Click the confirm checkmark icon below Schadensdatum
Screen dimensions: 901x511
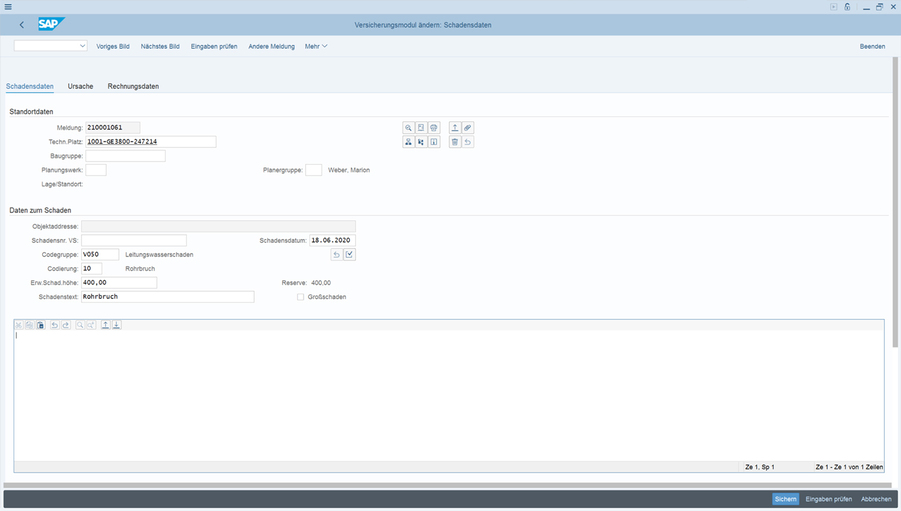tap(350, 255)
